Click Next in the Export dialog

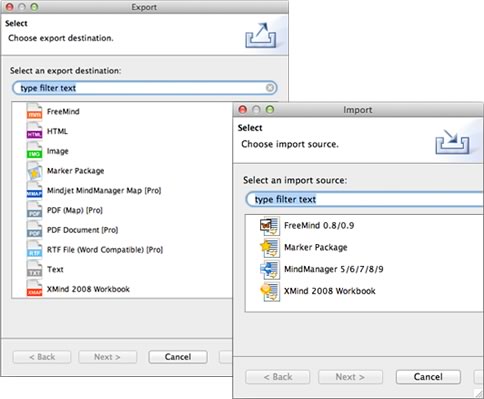(x=107, y=357)
